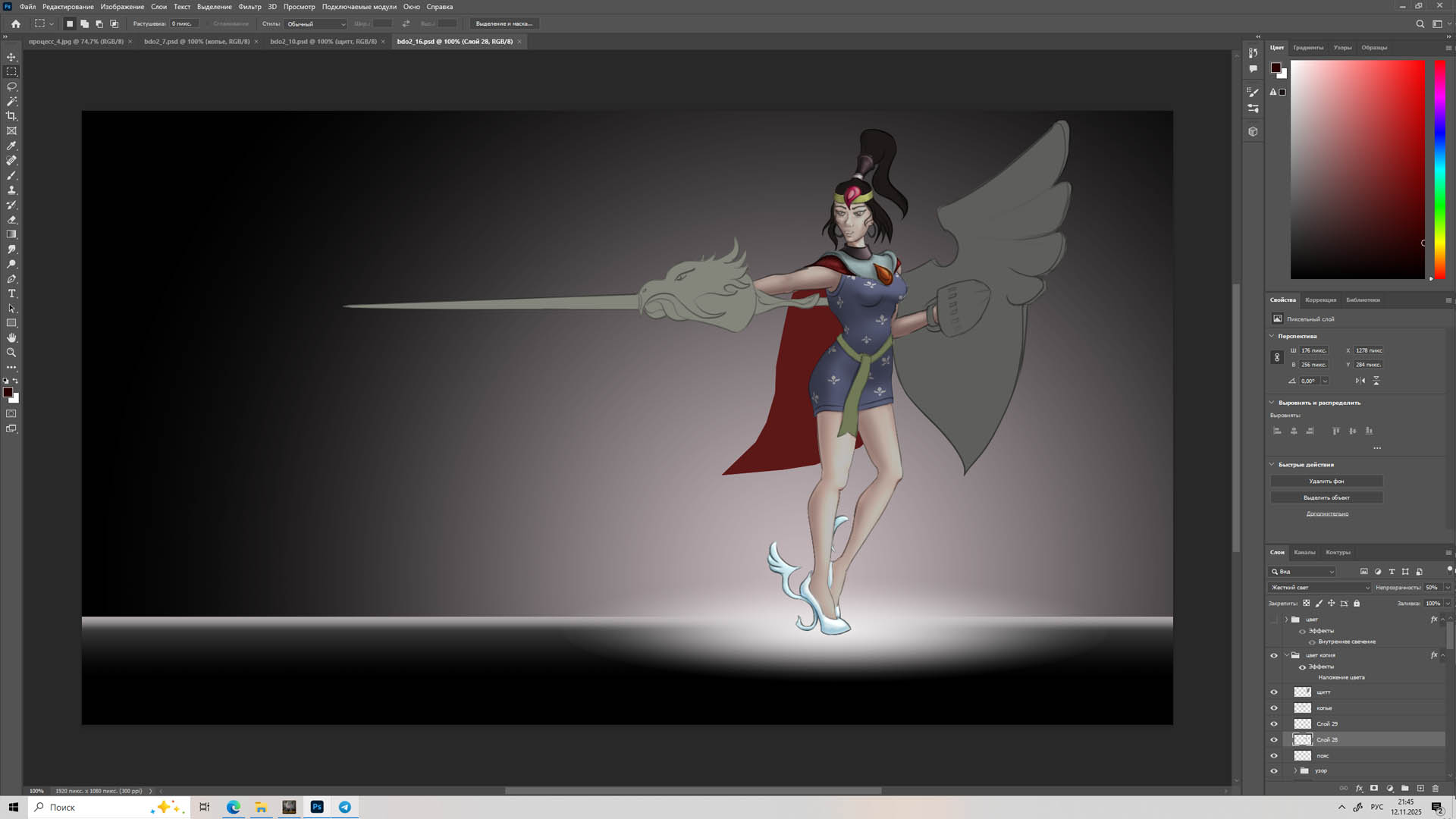The image size is (1456, 819).
Task: Show the hidden цвет group
Action: [1274, 620]
